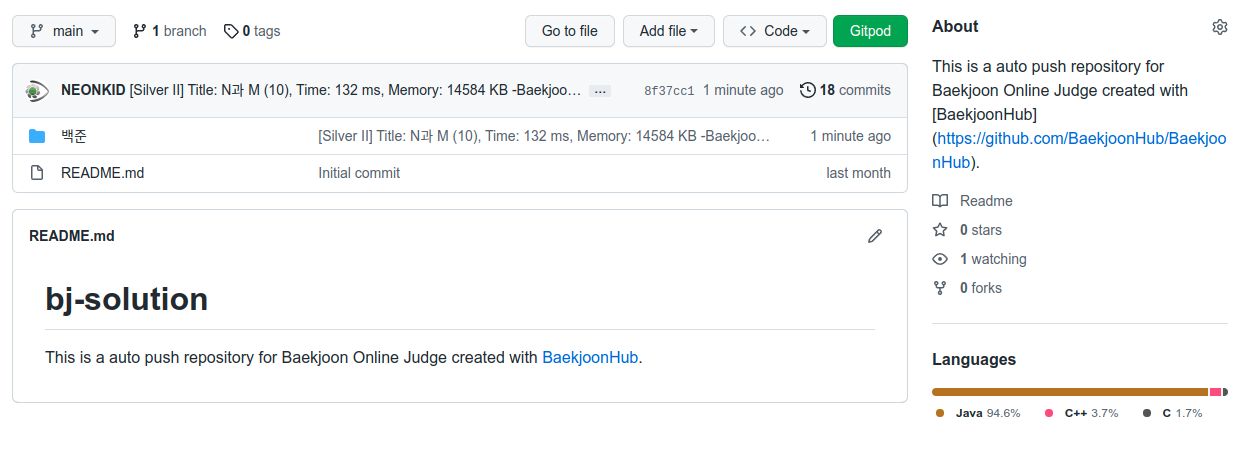Click the history clock icon

coord(808,90)
